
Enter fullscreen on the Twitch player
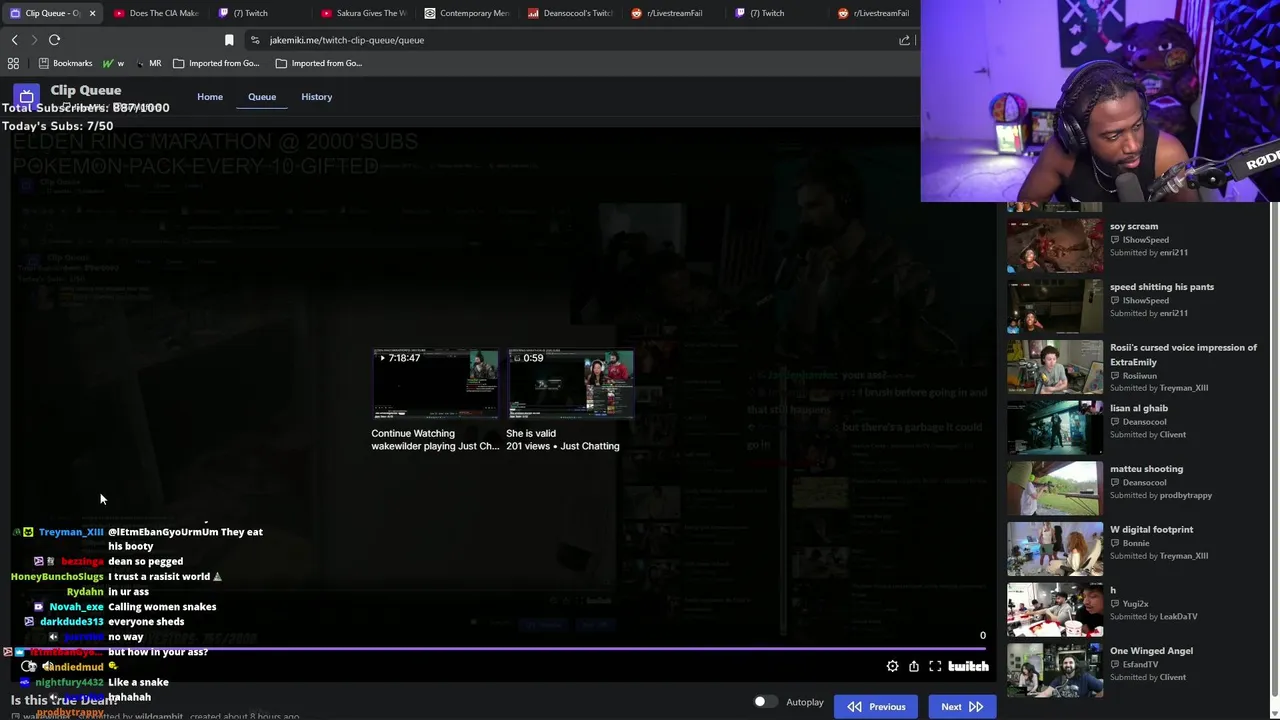(x=935, y=666)
